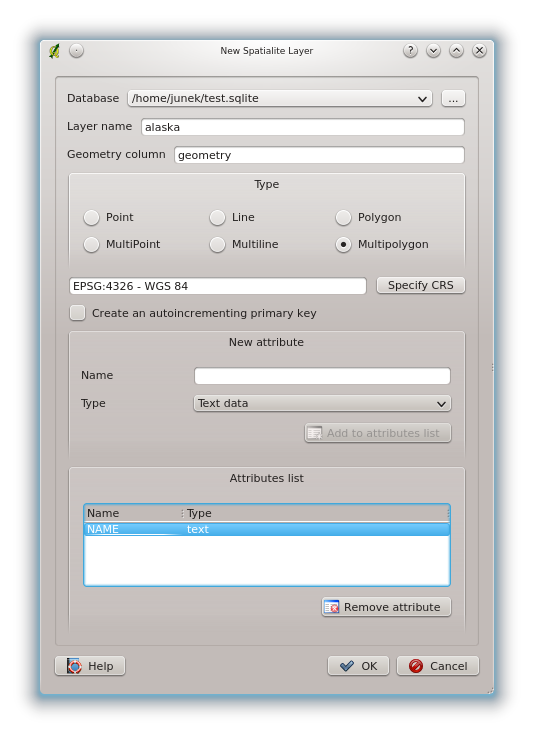Expand the attribute Type combo box

coord(322,404)
